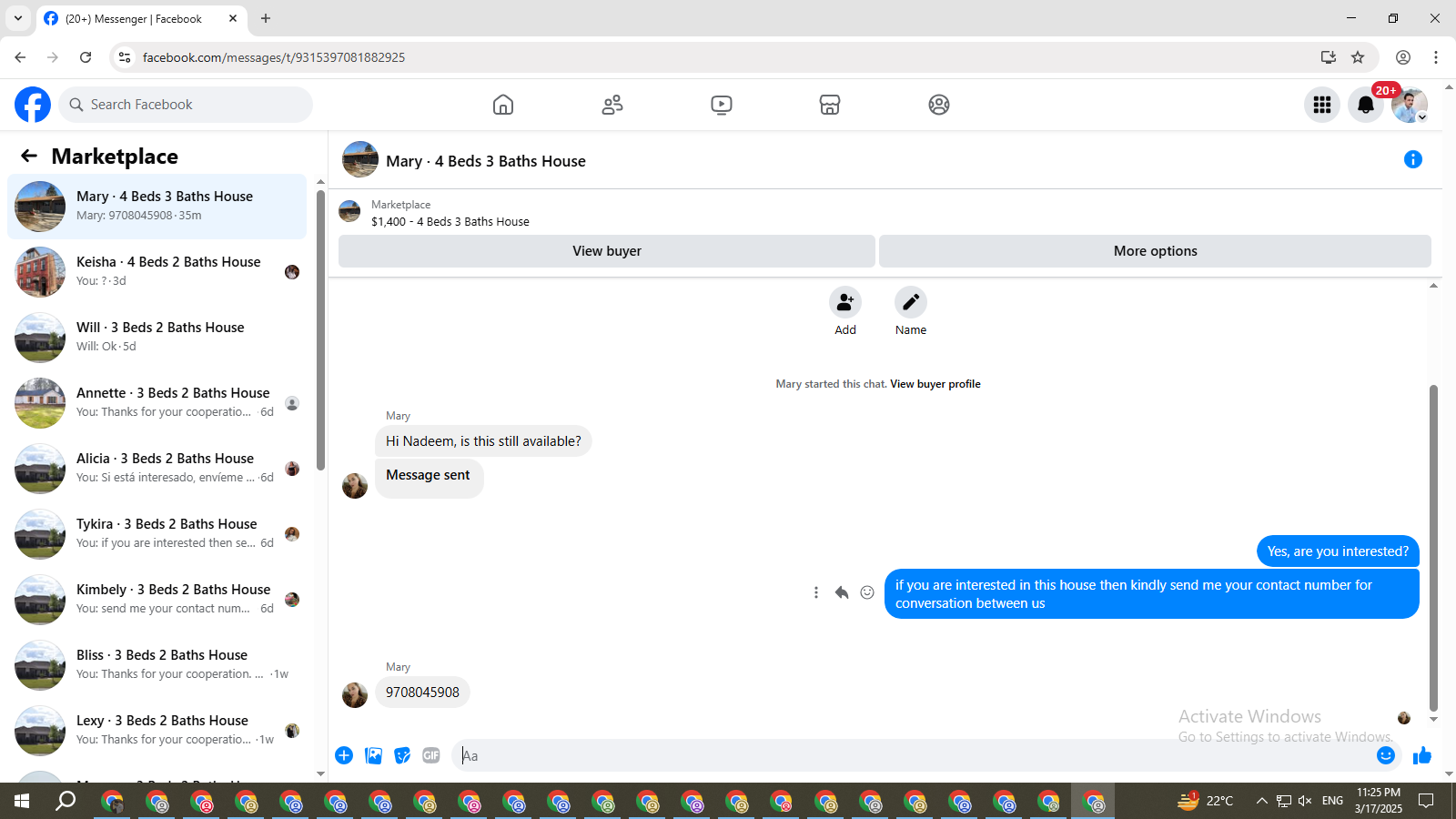This screenshot has height=819, width=1456.
Task: Click the chat messages scrollbar
Action: click(x=1433, y=548)
